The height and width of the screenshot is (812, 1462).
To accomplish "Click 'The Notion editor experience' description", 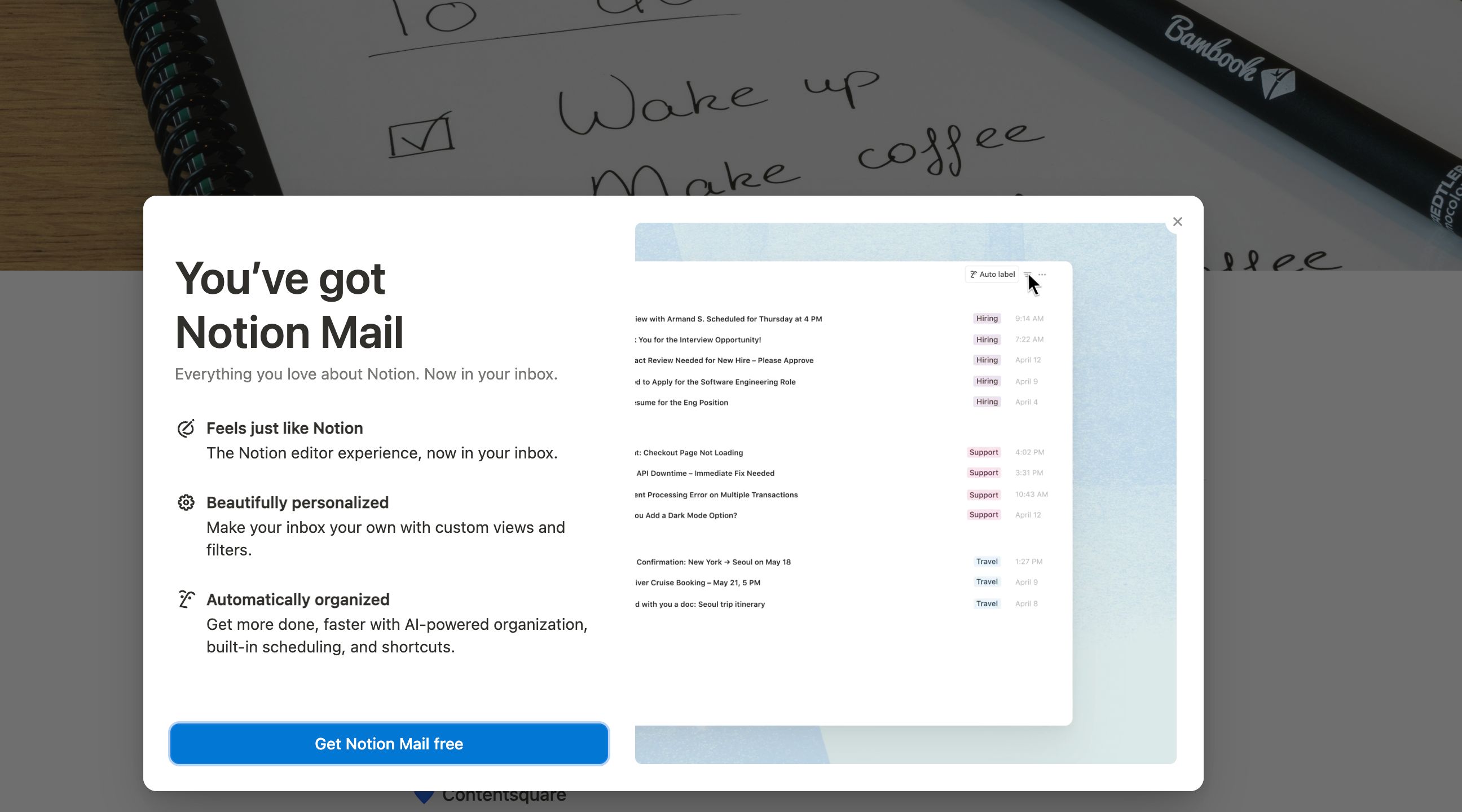I will click(382, 453).
